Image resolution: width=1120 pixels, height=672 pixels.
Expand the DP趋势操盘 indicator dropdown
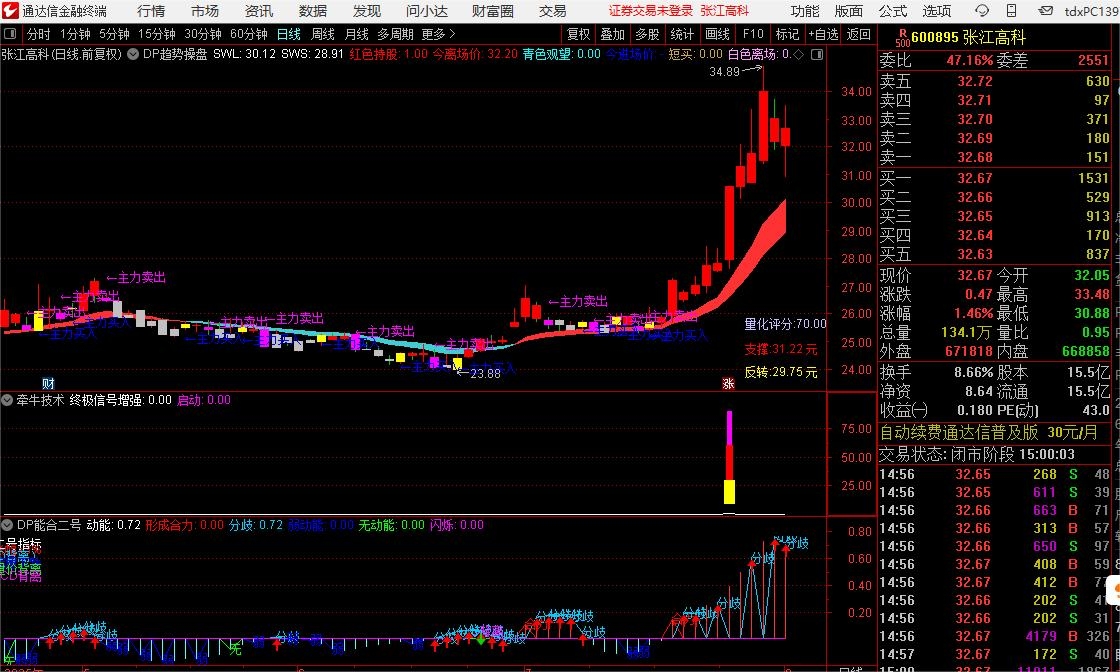pos(133,54)
